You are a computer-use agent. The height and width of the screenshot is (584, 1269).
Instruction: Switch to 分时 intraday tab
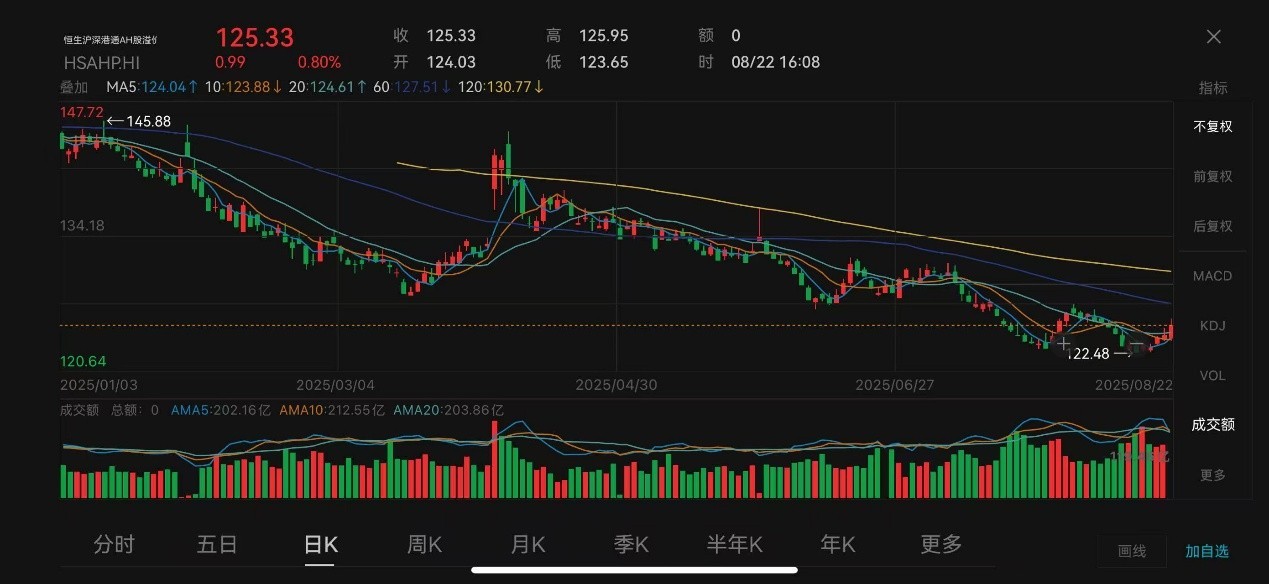click(x=114, y=544)
